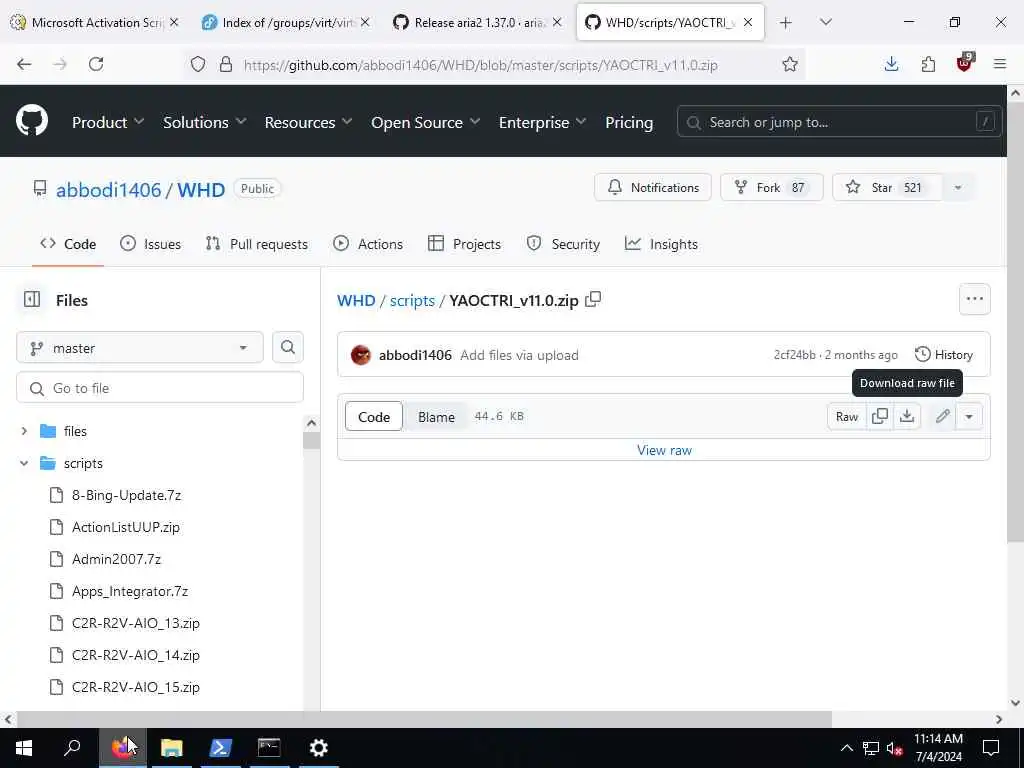Fork the repository button
Screen dimensions: 1024x768
point(771,187)
